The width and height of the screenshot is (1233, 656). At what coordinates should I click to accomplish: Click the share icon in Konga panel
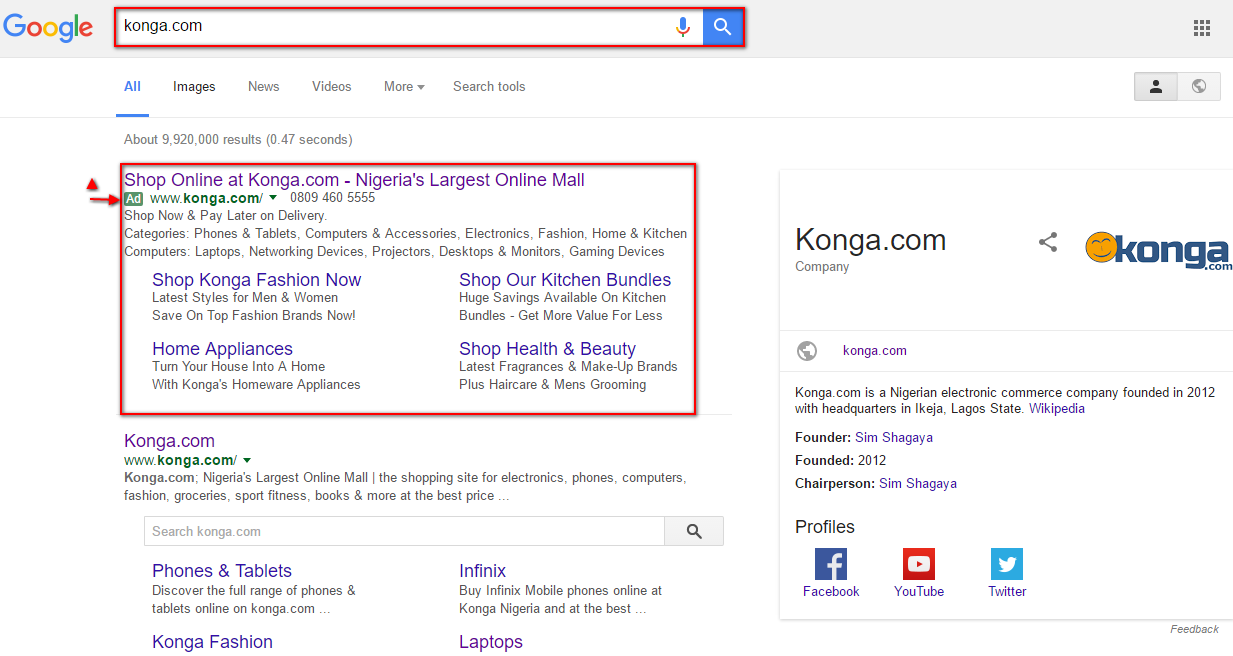(1048, 242)
